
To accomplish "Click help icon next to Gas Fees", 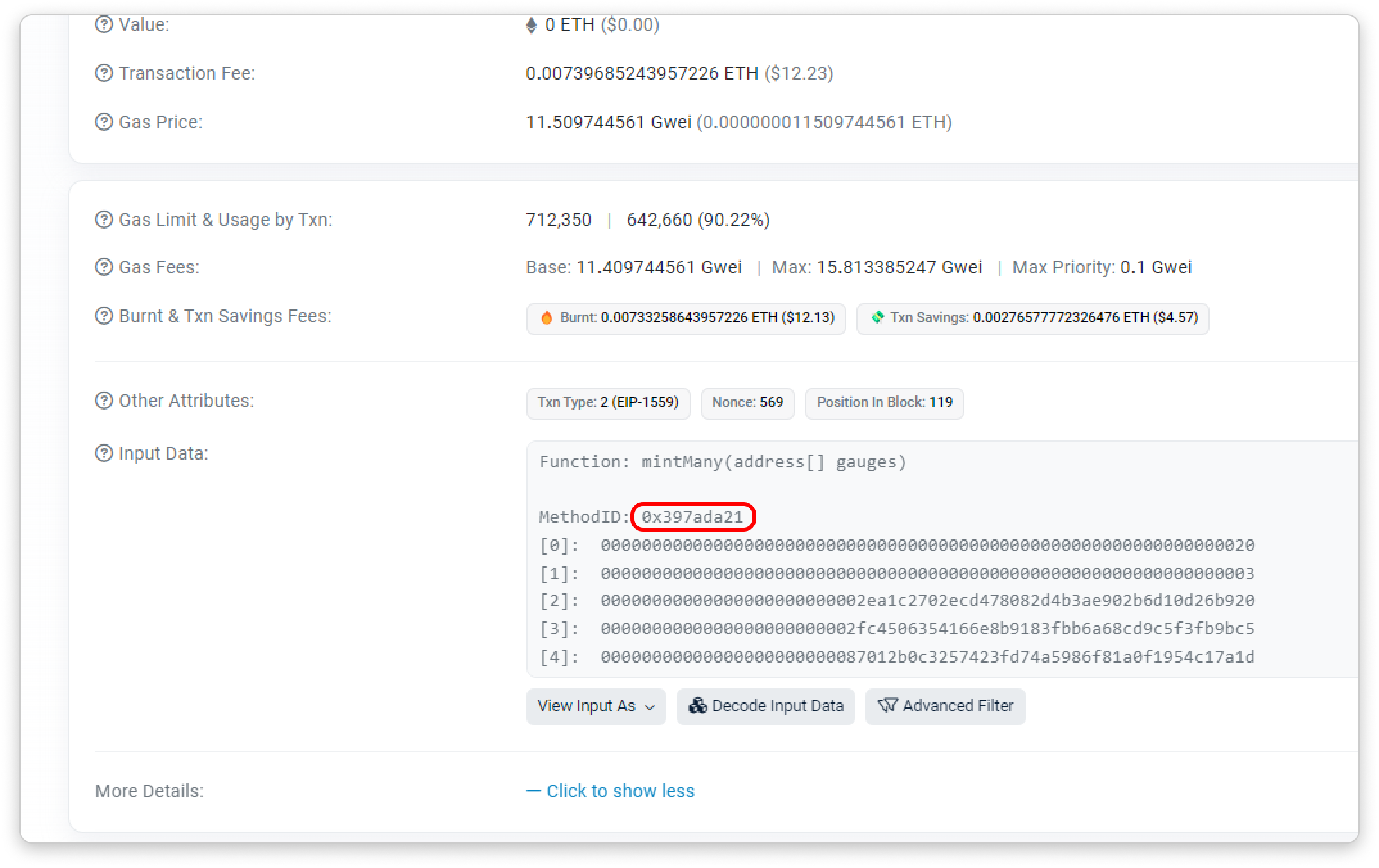I will [103, 267].
